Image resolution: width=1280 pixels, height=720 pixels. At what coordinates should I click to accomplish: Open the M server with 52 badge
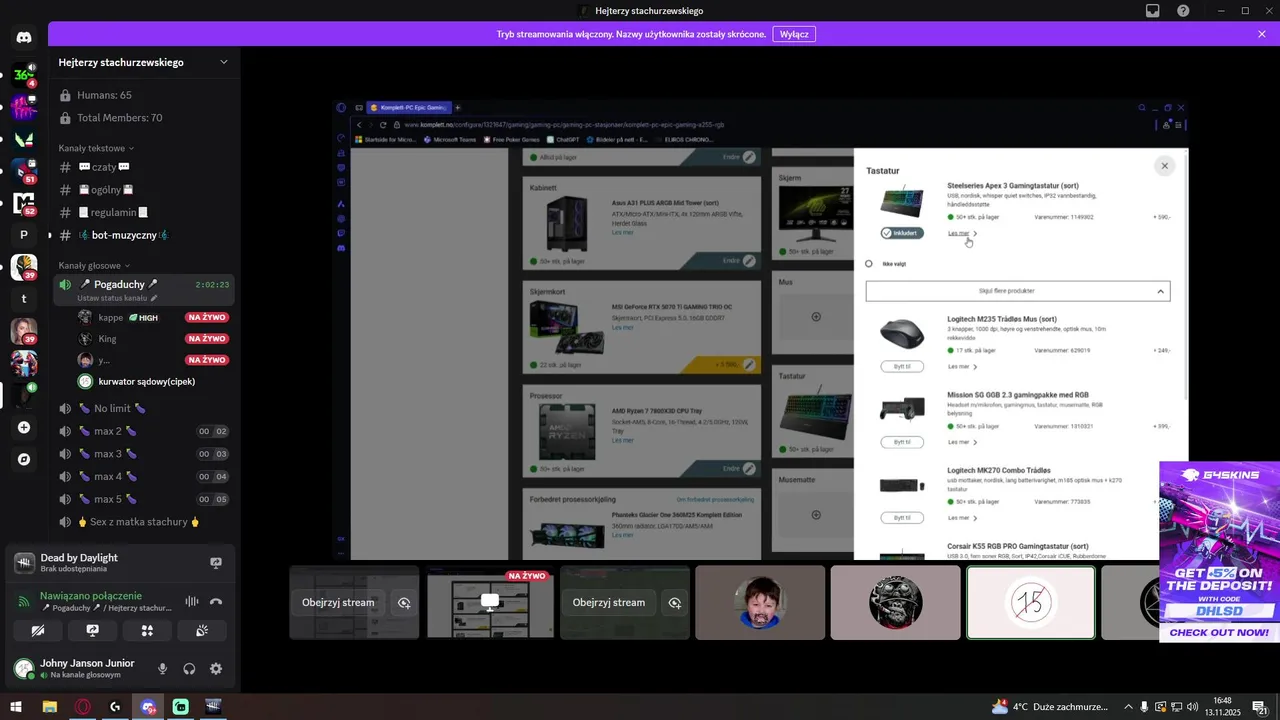point(24,203)
